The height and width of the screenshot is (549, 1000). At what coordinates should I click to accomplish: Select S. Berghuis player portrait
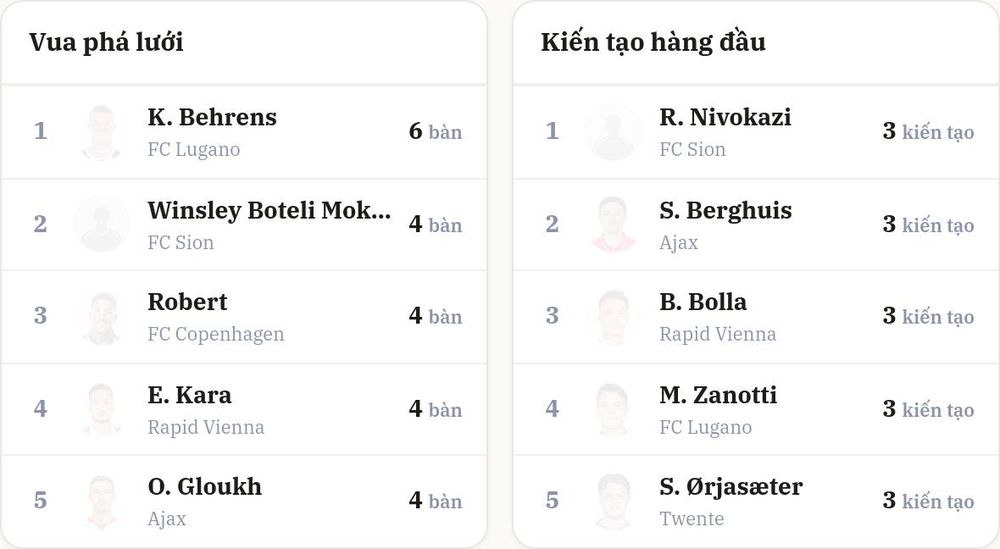(x=613, y=224)
